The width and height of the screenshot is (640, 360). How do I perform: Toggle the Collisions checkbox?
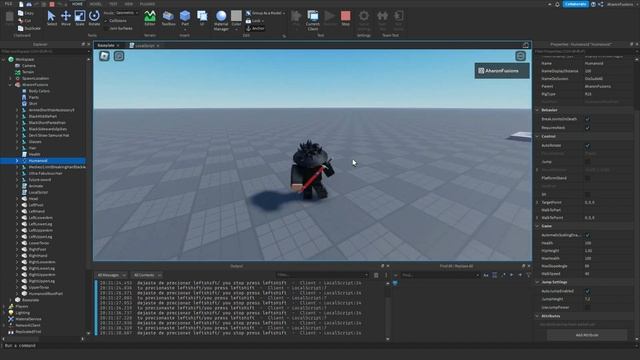pyautogui.click(x=106, y=21)
